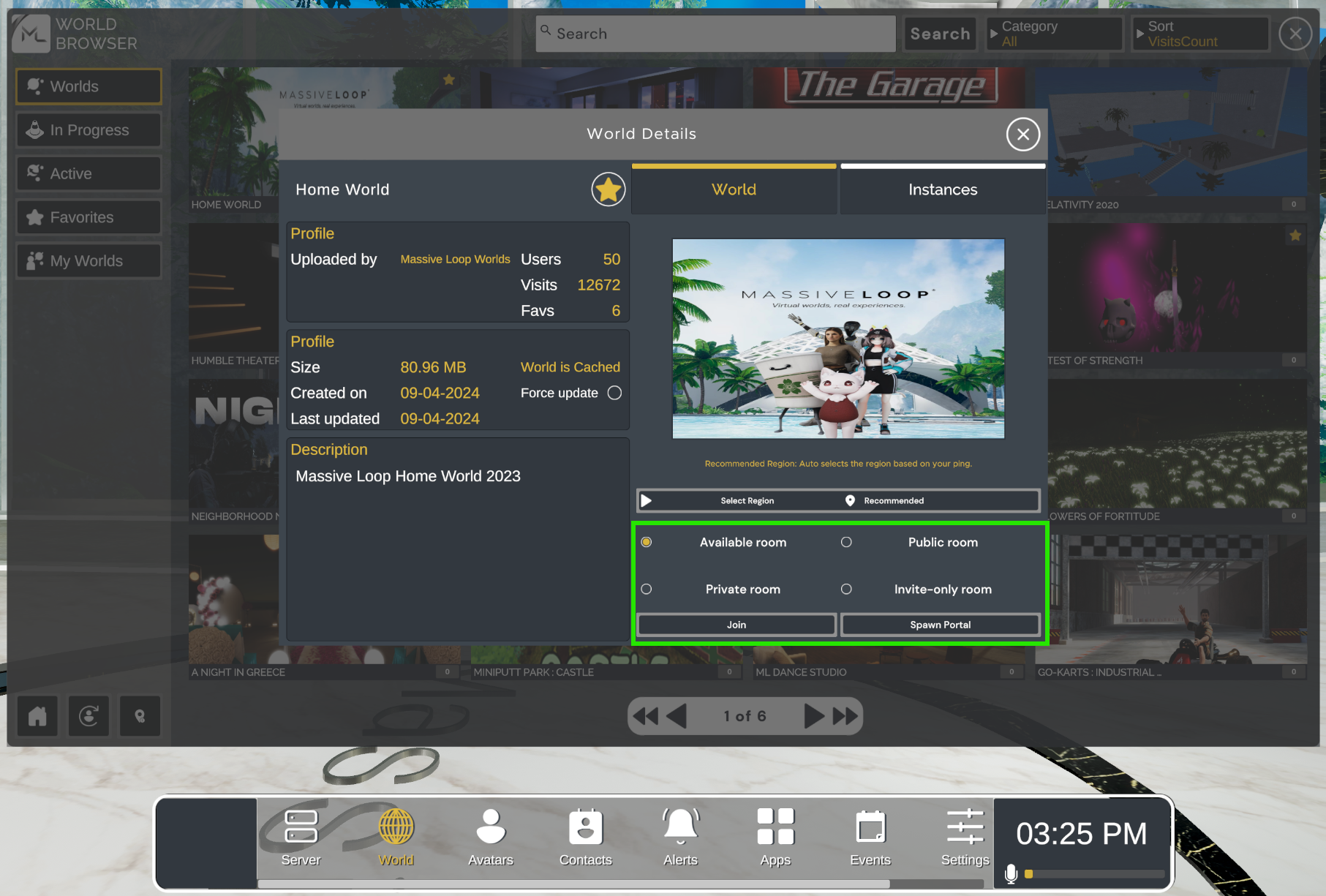Screen dimensions: 1326x896
Task: Click the '1 of 6' page indicator
Action: (745, 716)
